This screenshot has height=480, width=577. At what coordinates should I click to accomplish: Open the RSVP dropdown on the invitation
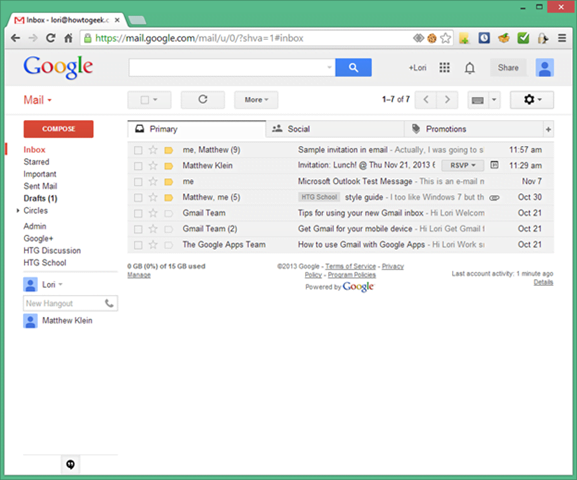pyautogui.click(x=463, y=166)
